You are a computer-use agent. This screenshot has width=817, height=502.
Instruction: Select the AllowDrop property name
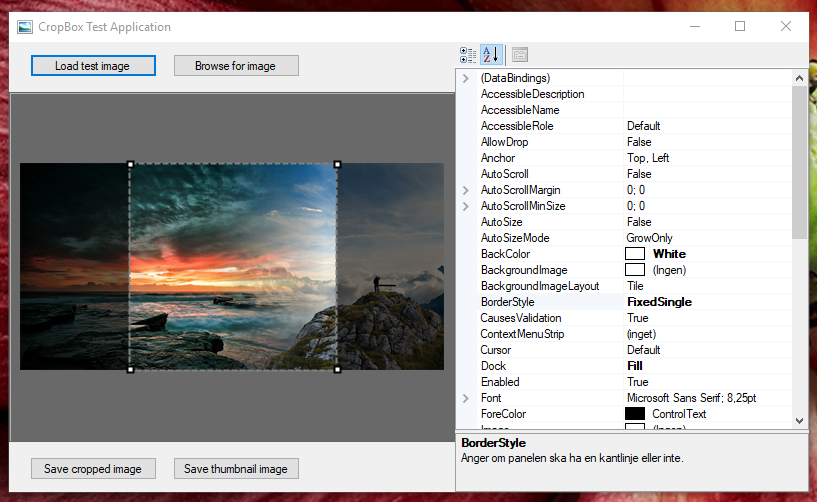point(504,142)
